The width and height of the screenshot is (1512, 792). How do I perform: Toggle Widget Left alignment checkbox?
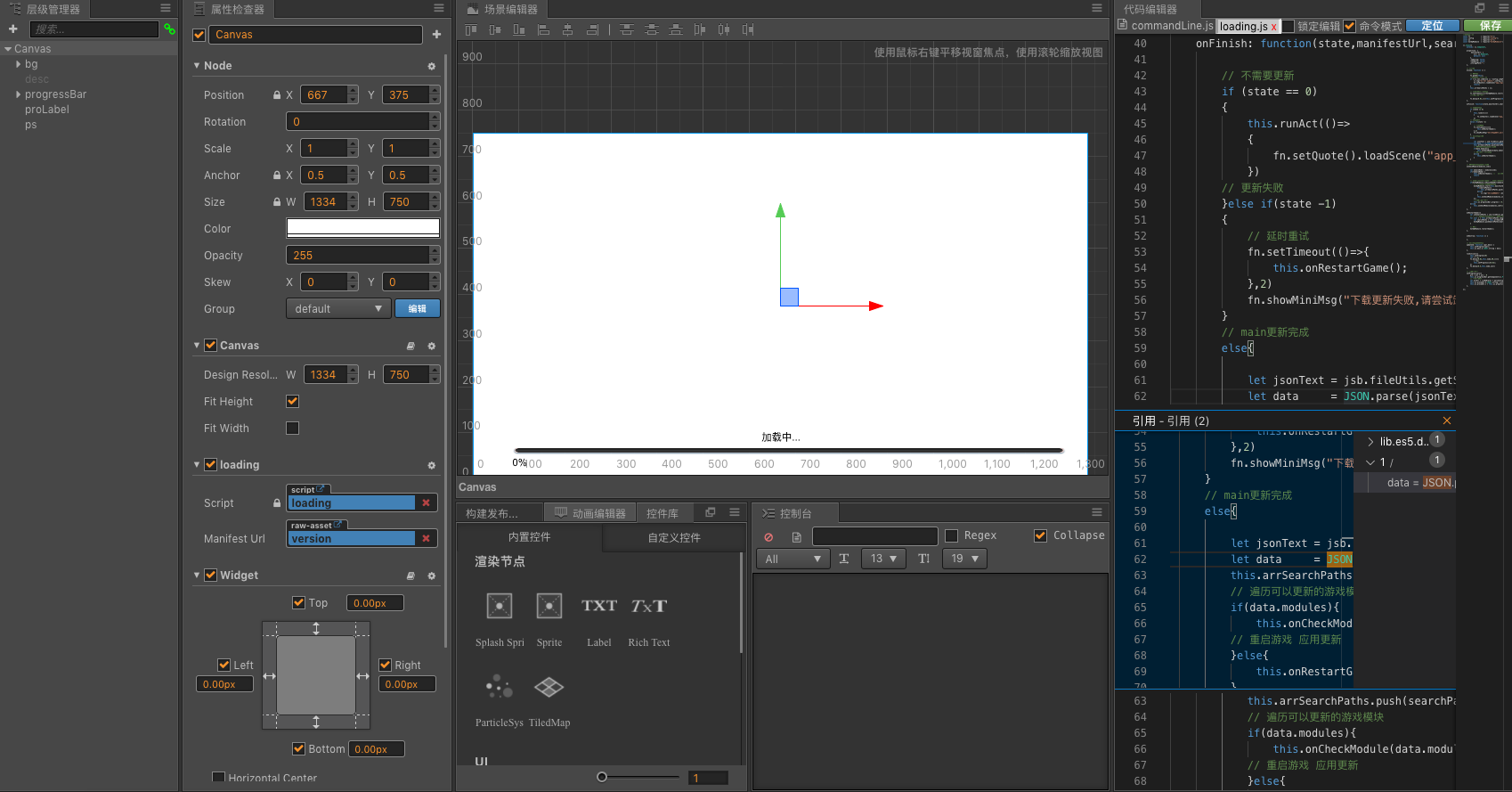[x=224, y=665]
